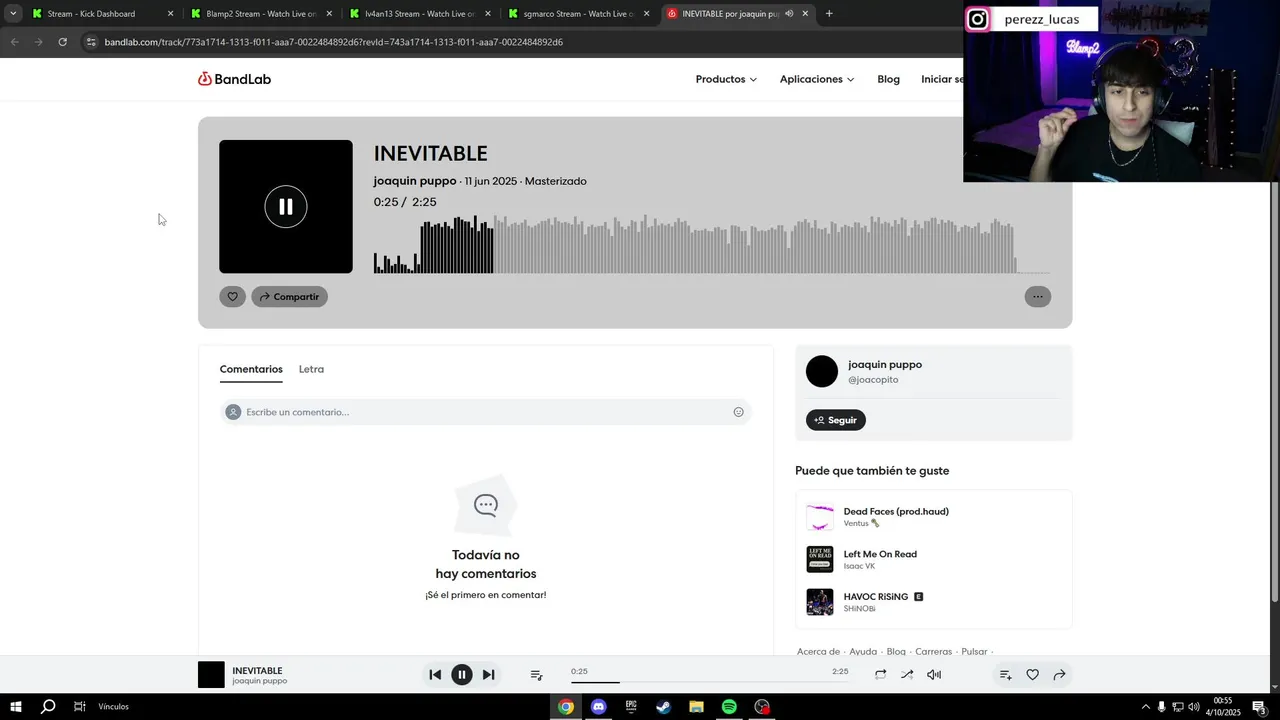1280x720 pixels.
Task: Close the Kick Dashboard browser tab
Action: 170,14
